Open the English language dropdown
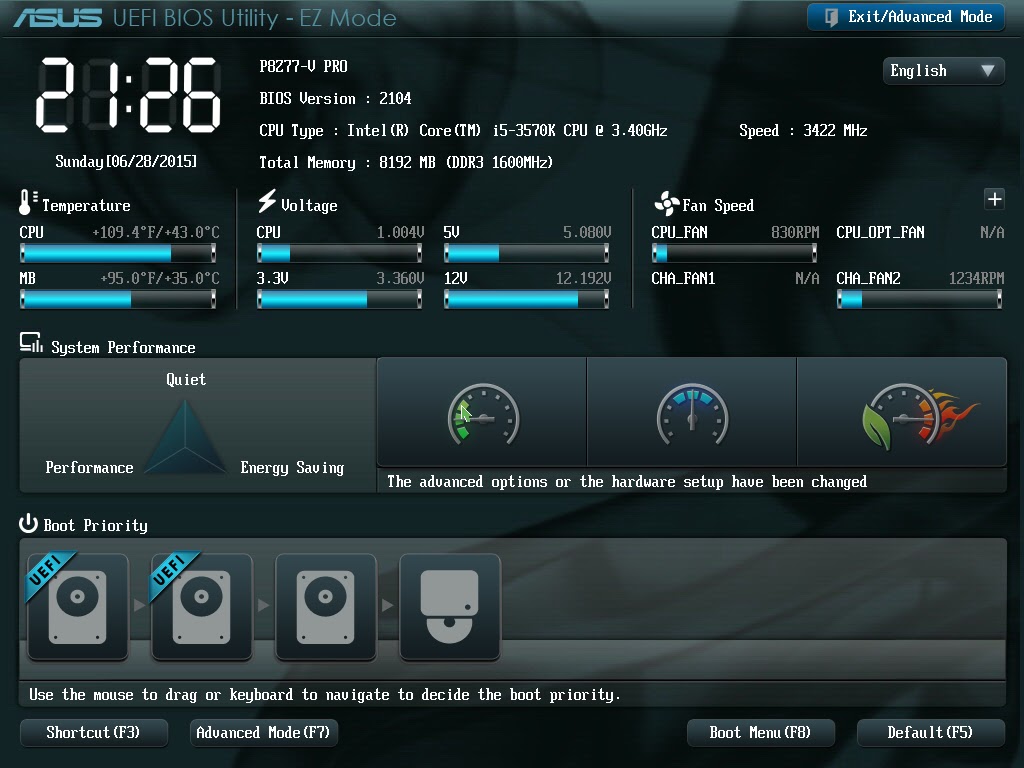The width and height of the screenshot is (1024, 768). click(943, 71)
